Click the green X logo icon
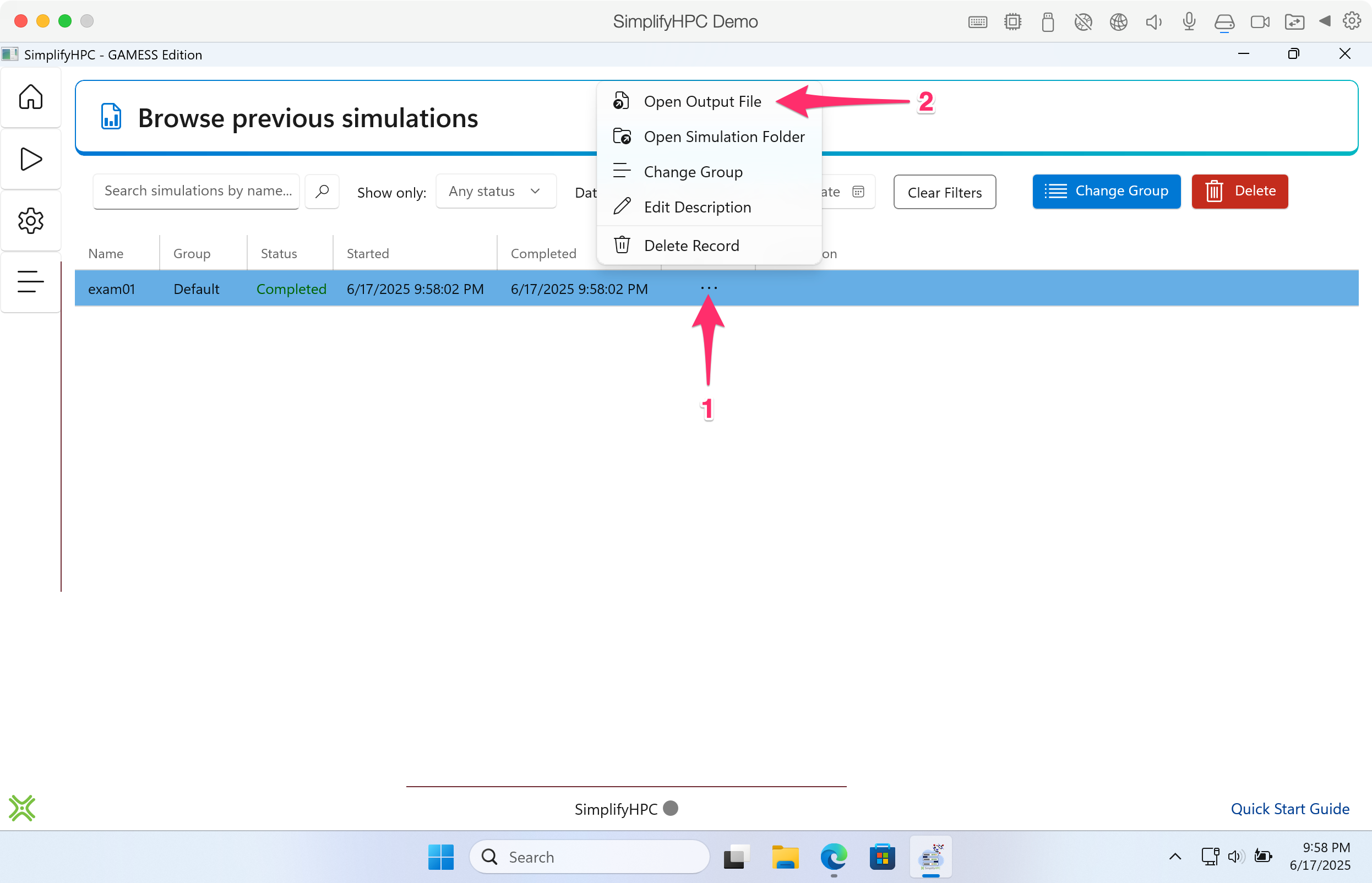This screenshot has height=883, width=1372. (x=22, y=808)
